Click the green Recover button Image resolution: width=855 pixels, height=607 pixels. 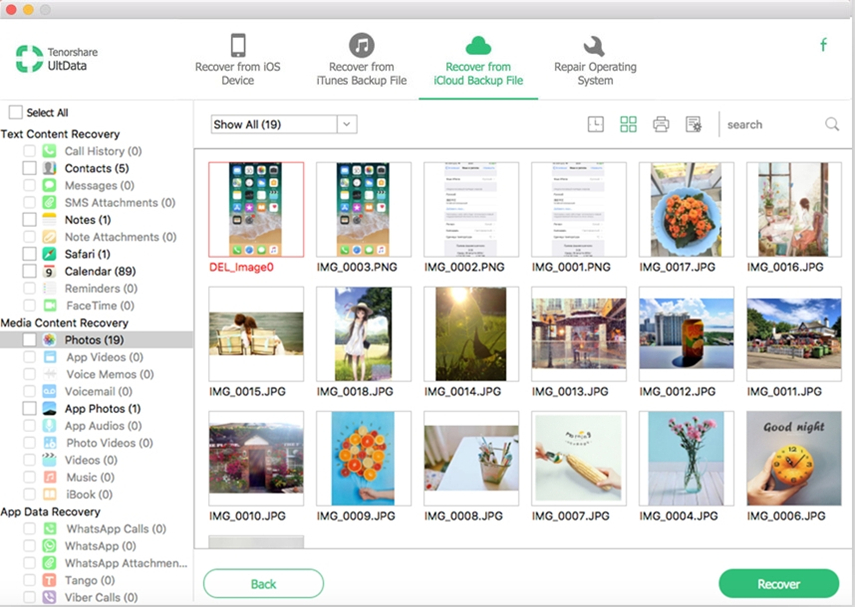tap(779, 584)
